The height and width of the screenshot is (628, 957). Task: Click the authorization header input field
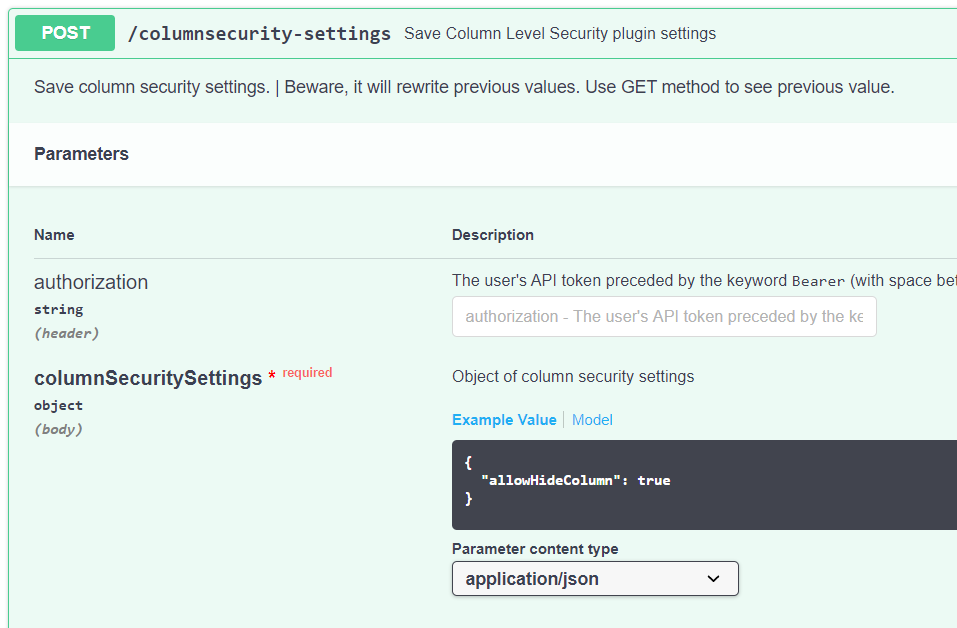[x=664, y=316]
